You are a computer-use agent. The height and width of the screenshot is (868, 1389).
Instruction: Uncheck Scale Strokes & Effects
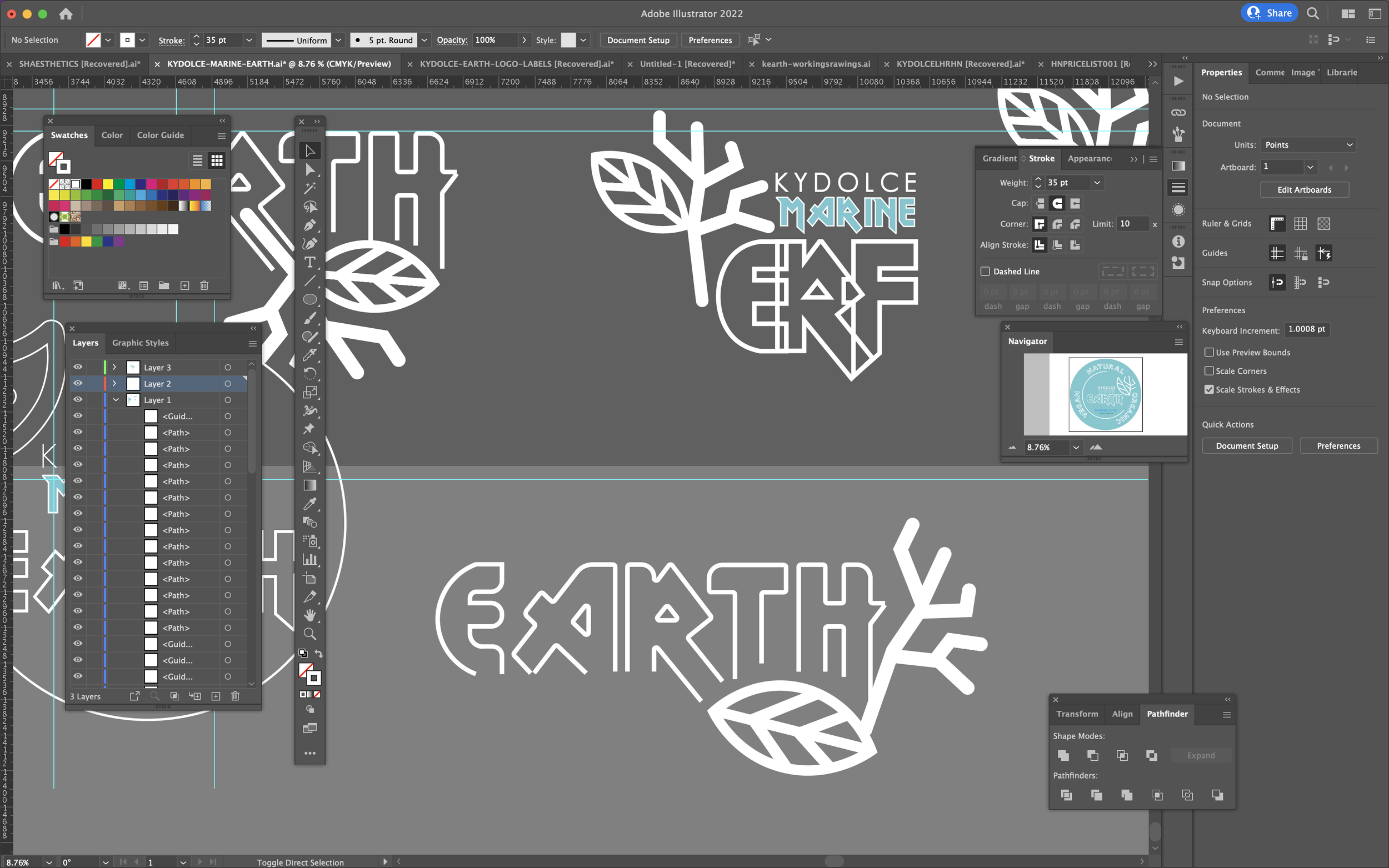click(x=1208, y=389)
